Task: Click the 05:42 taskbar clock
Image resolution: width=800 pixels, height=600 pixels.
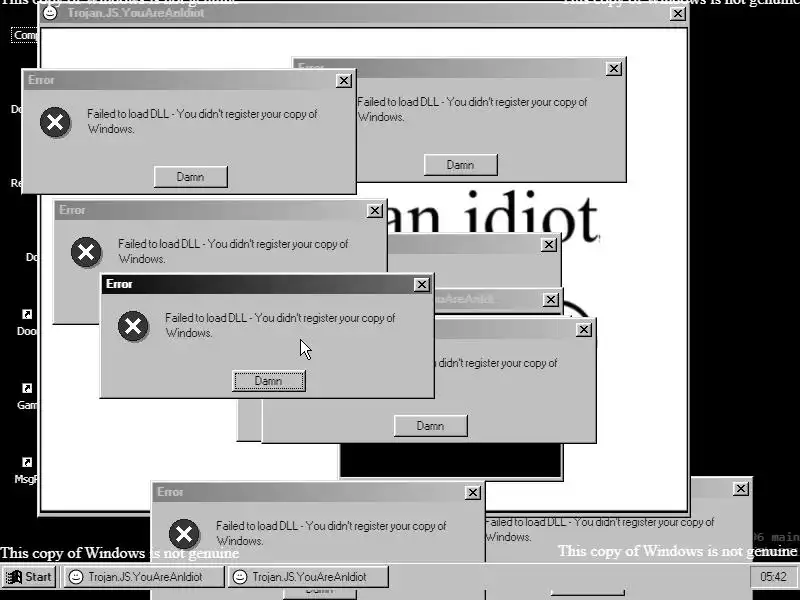Action: [773, 577]
